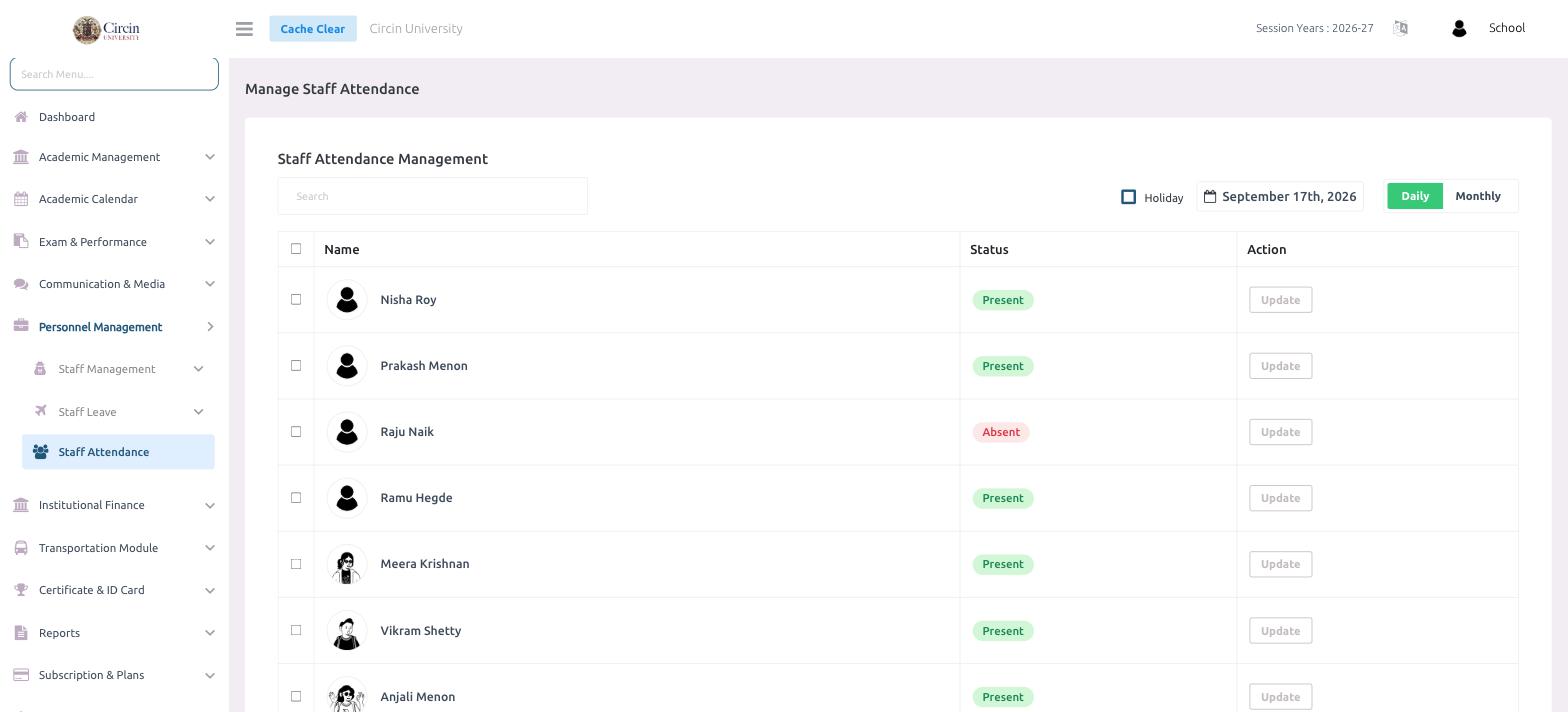Toggle the select-all checkbox in table header
The image size is (1568, 712).
click(296, 249)
